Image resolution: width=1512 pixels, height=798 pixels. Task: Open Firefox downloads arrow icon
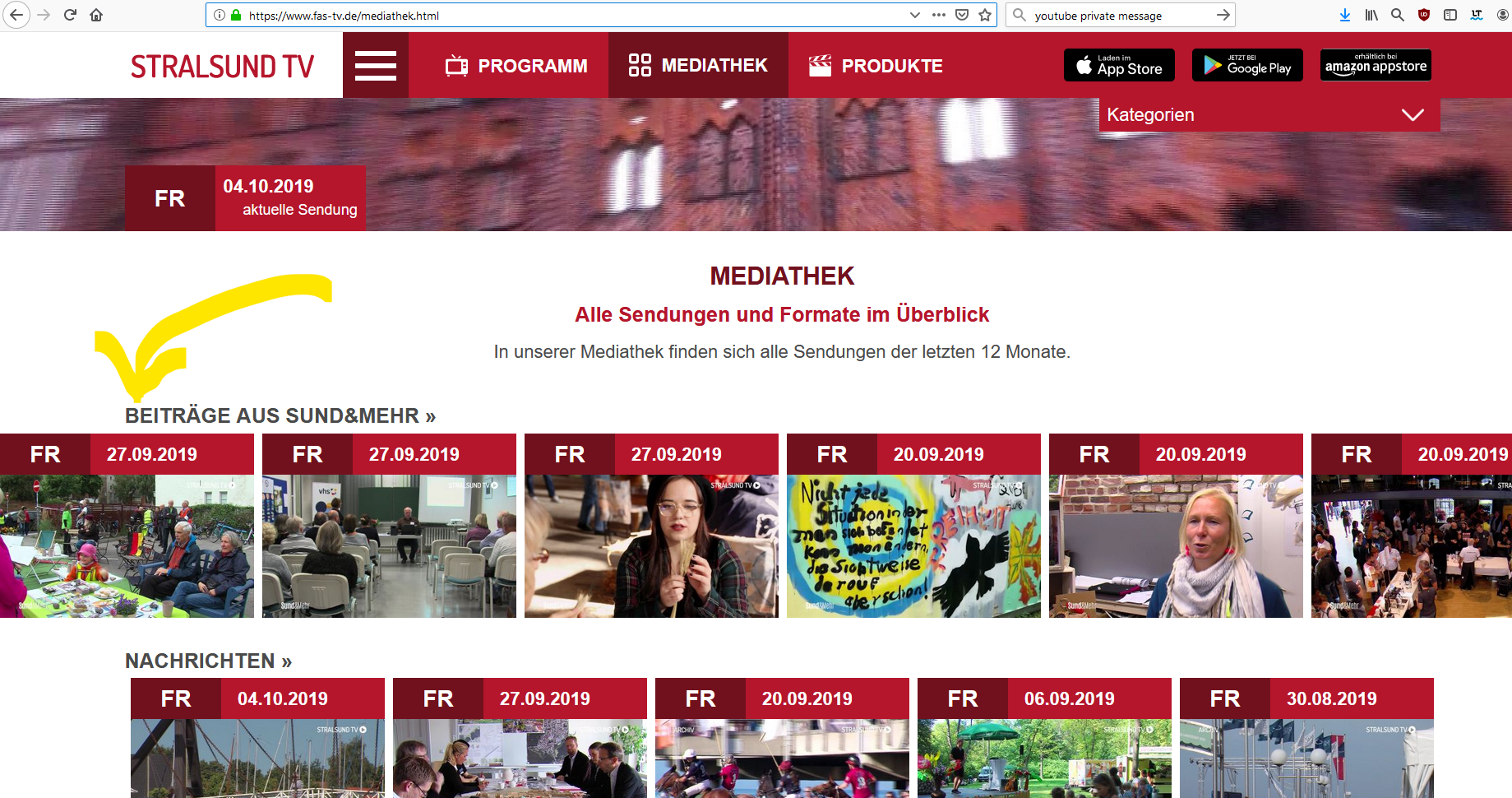1345,15
